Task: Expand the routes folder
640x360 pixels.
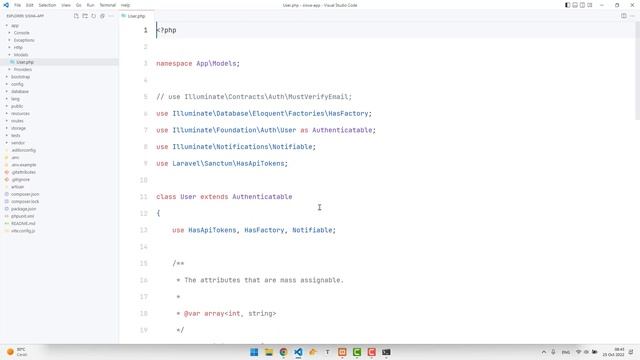Action: [x=17, y=121]
